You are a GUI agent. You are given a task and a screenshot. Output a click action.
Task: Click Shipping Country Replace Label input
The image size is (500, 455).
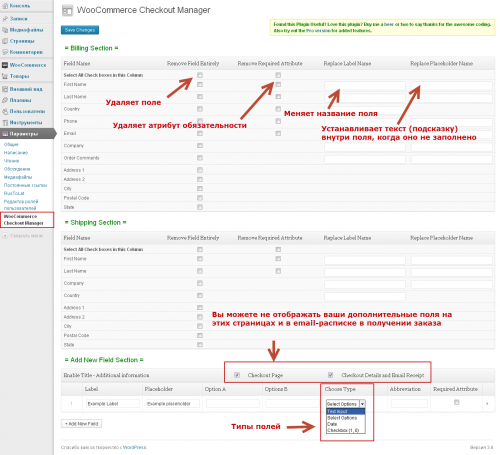click(x=365, y=296)
